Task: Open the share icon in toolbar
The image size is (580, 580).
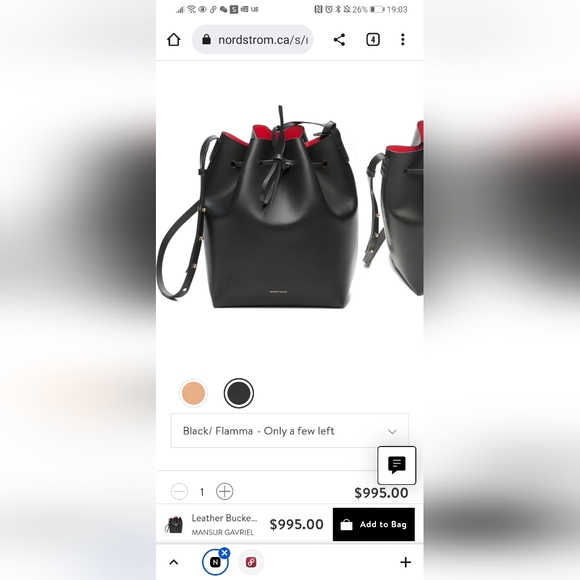Action: [339, 40]
